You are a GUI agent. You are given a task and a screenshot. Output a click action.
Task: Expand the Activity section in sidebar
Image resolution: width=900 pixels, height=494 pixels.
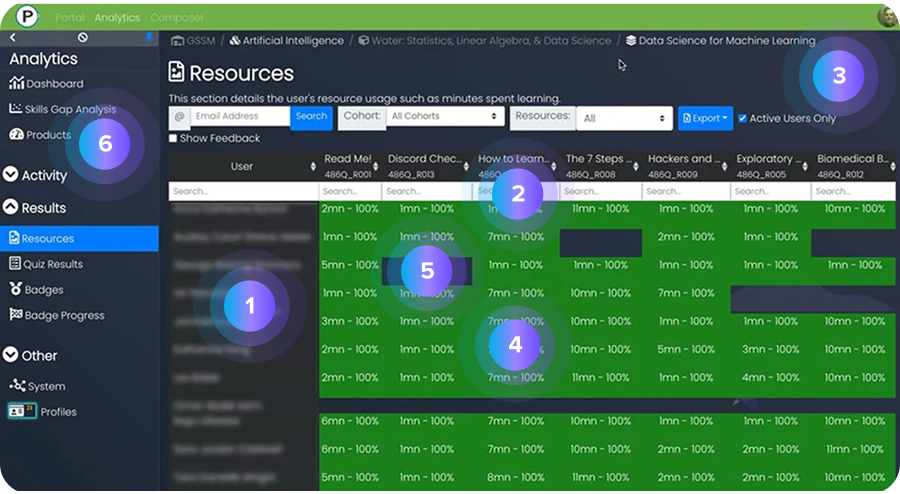pyautogui.click(x=11, y=175)
